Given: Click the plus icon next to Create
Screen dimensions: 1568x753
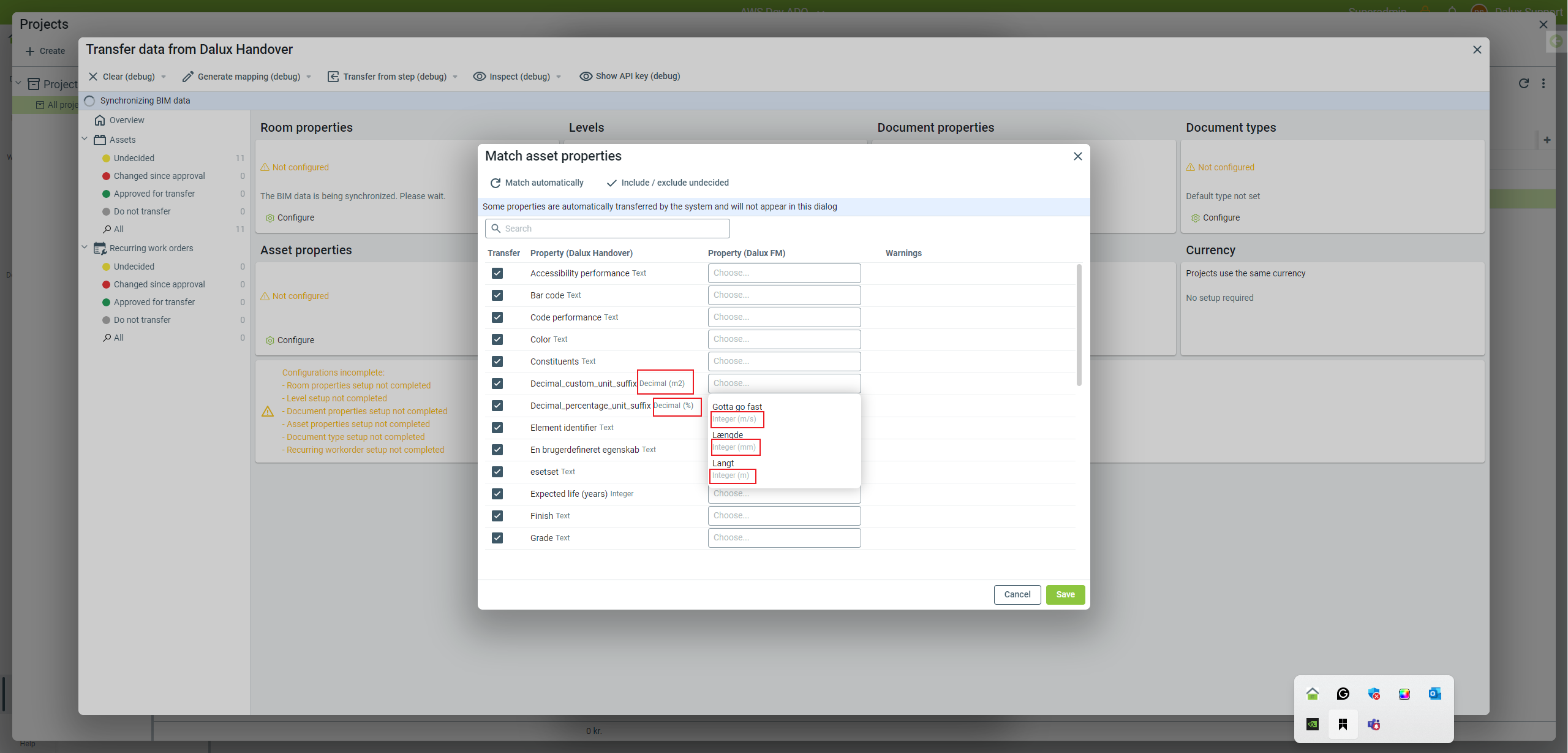Looking at the screenshot, I should tap(30, 51).
